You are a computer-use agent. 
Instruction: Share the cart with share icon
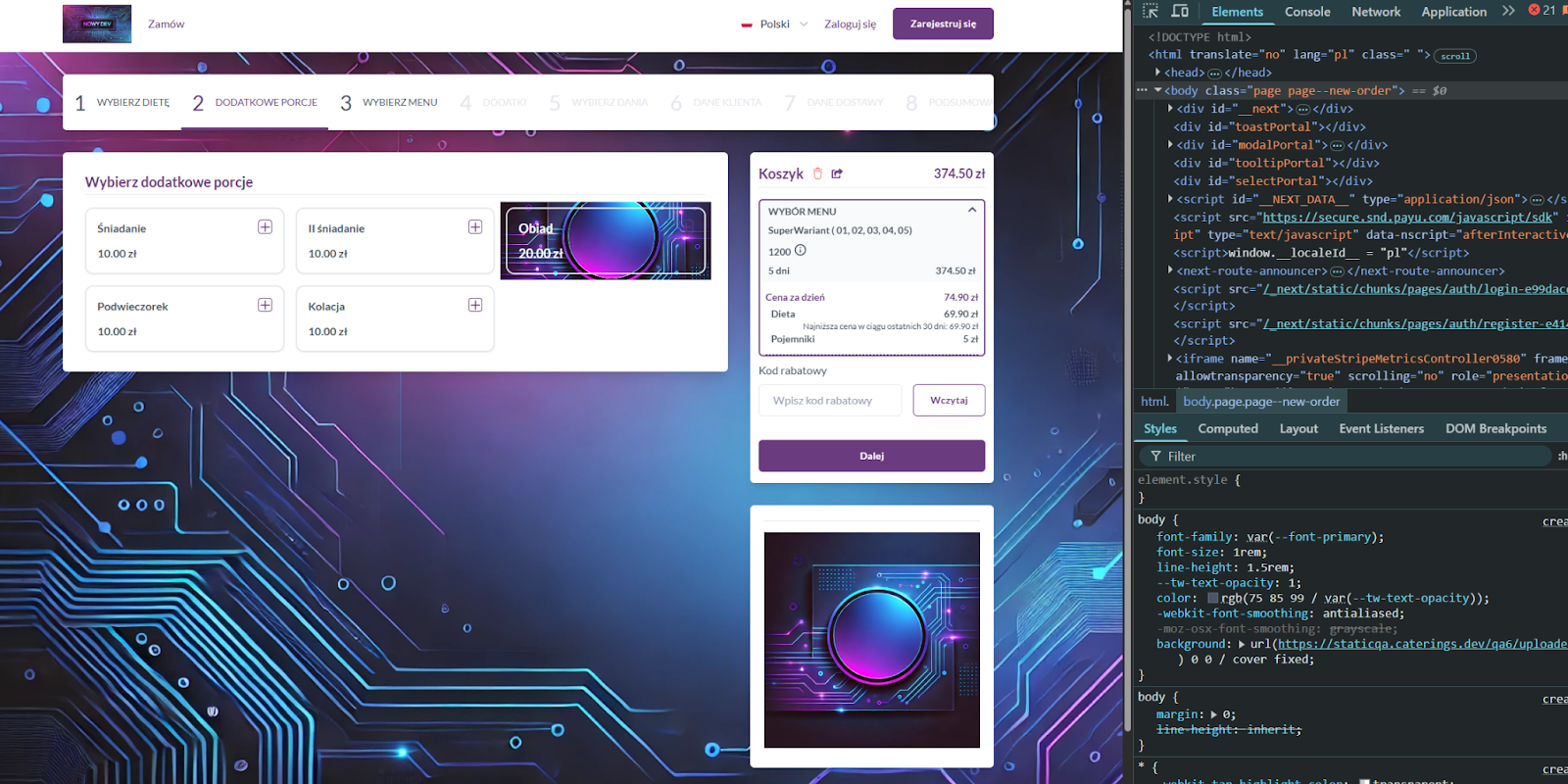click(x=837, y=173)
